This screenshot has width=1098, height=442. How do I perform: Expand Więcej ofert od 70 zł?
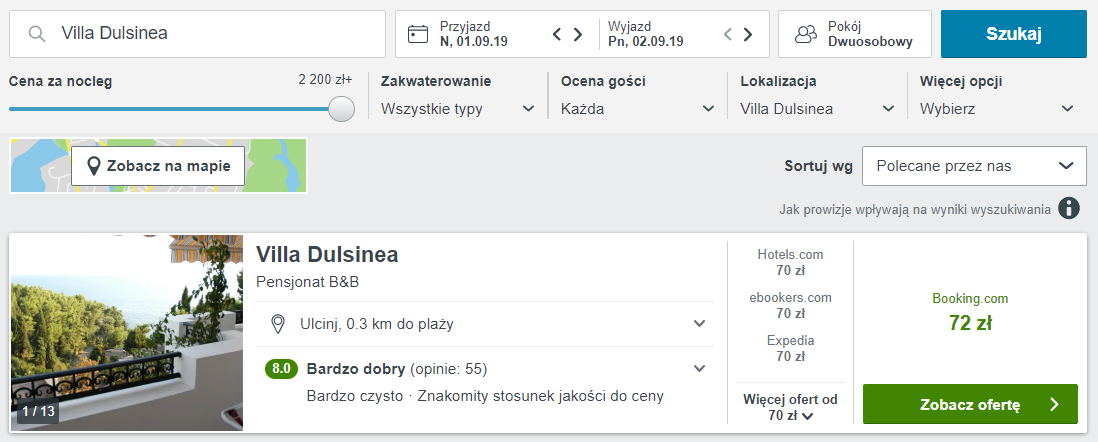point(791,408)
